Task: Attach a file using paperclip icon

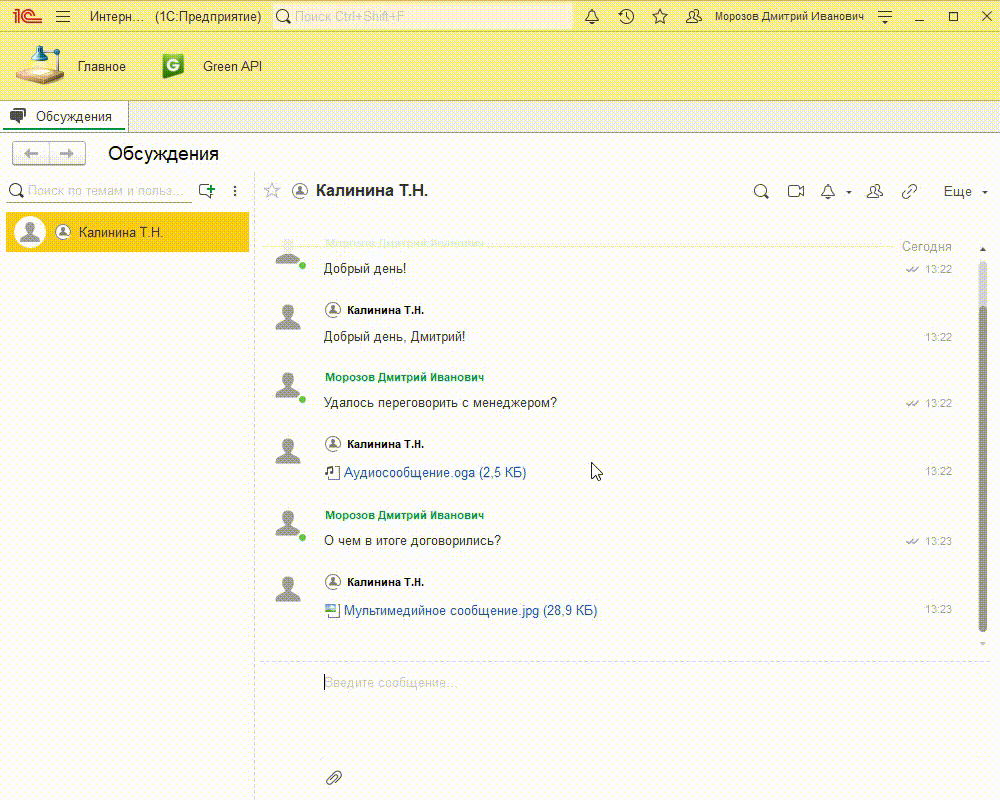Action: [334, 777]
